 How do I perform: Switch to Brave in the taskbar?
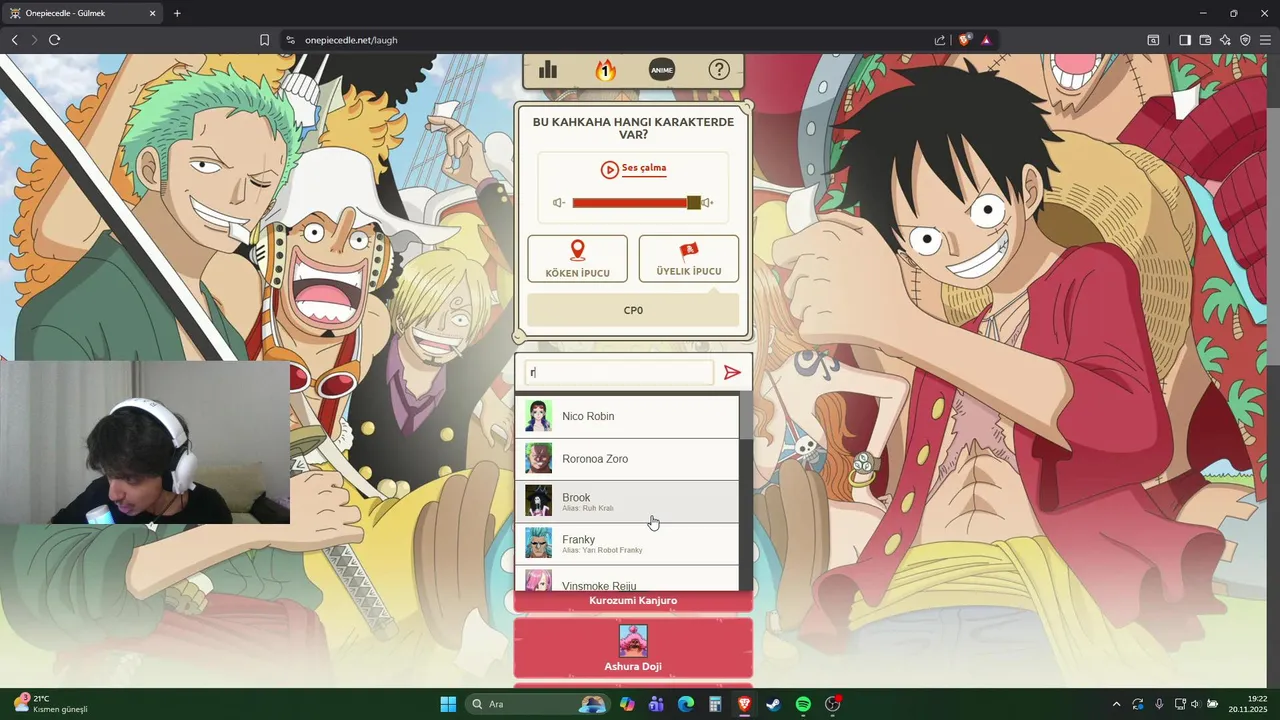(744, 704)
